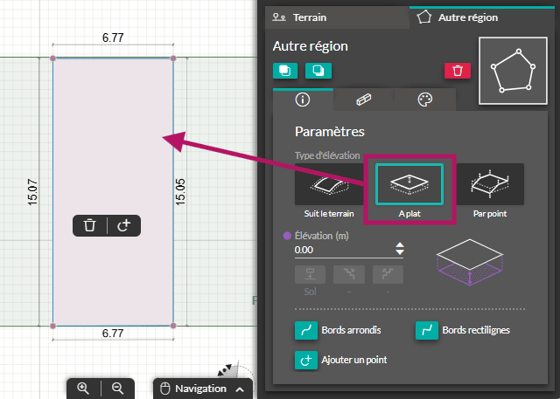Click the Terrain tab pin icon
Screen dimensions: 560x399
(x=279, y=17)
